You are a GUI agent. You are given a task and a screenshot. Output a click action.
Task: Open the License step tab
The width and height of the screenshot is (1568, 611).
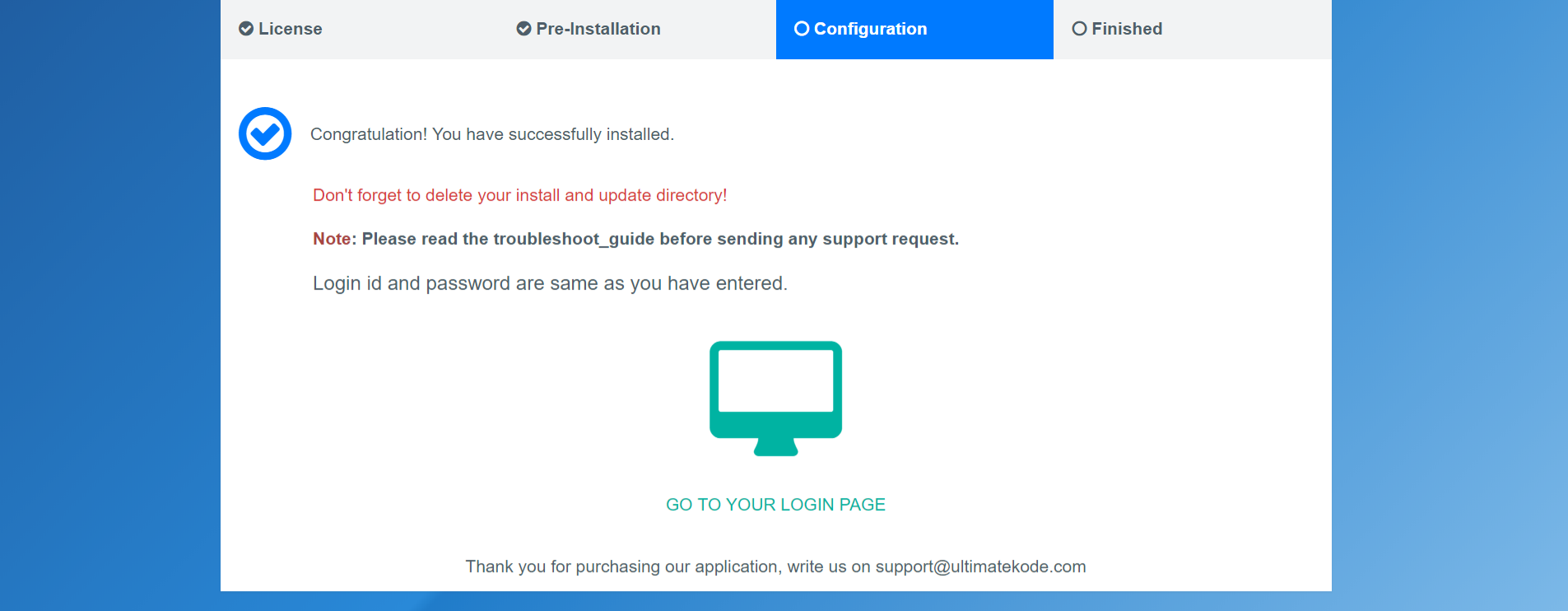359,29
